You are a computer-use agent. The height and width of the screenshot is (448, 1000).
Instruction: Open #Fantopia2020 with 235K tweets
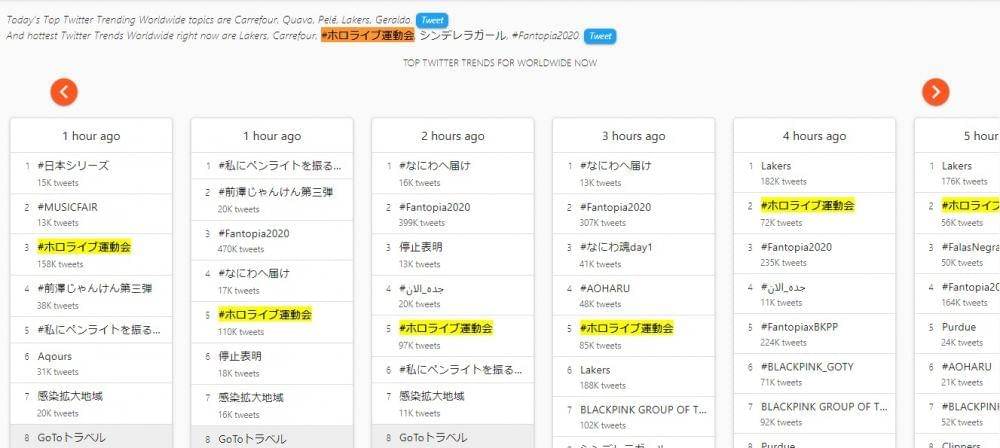797,247
